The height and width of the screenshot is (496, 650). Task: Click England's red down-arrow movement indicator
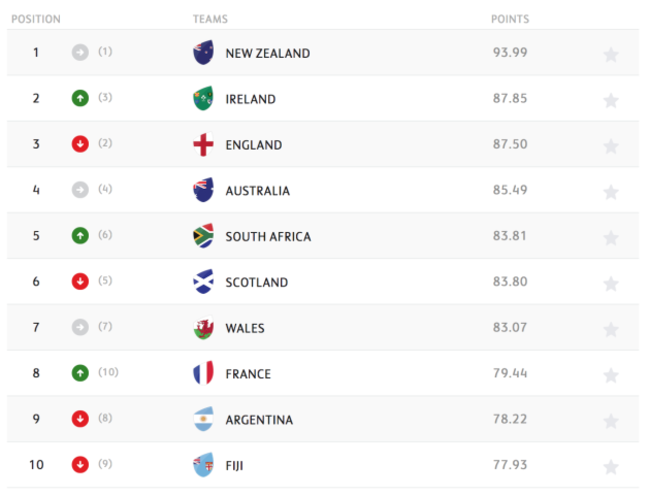80,144
